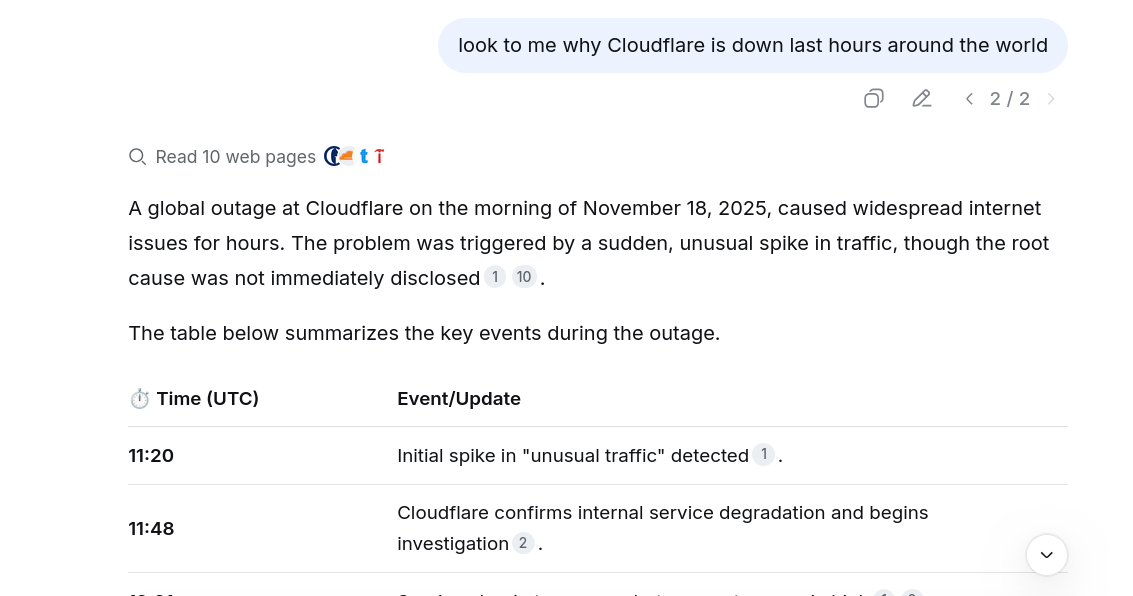Copy the user message with copy icon
This screenshot has width=1133, height=596.
(x=874, y=98)
